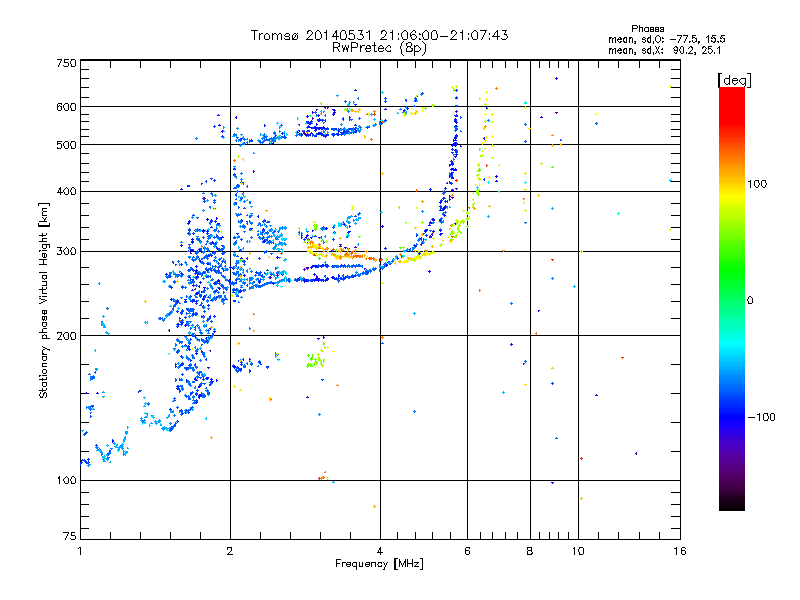
Task: Click the x-axis tick label '16'
Action: pyautogui.click(x=680, y=551)
